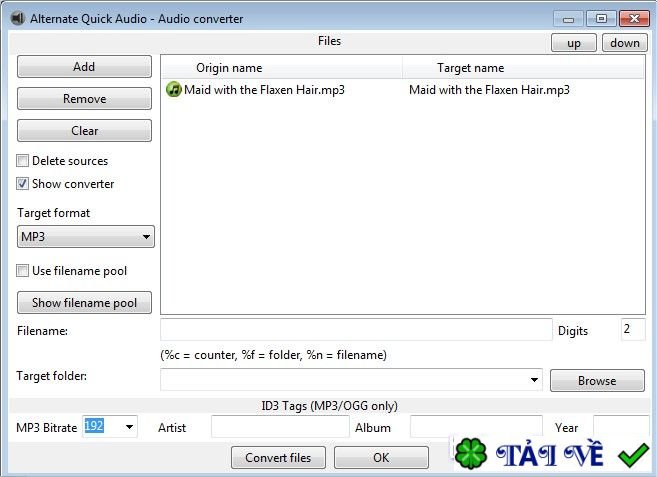657x477 pixels.
Task: Click the green clover watermark icon
Action: [x=471, y=454]
